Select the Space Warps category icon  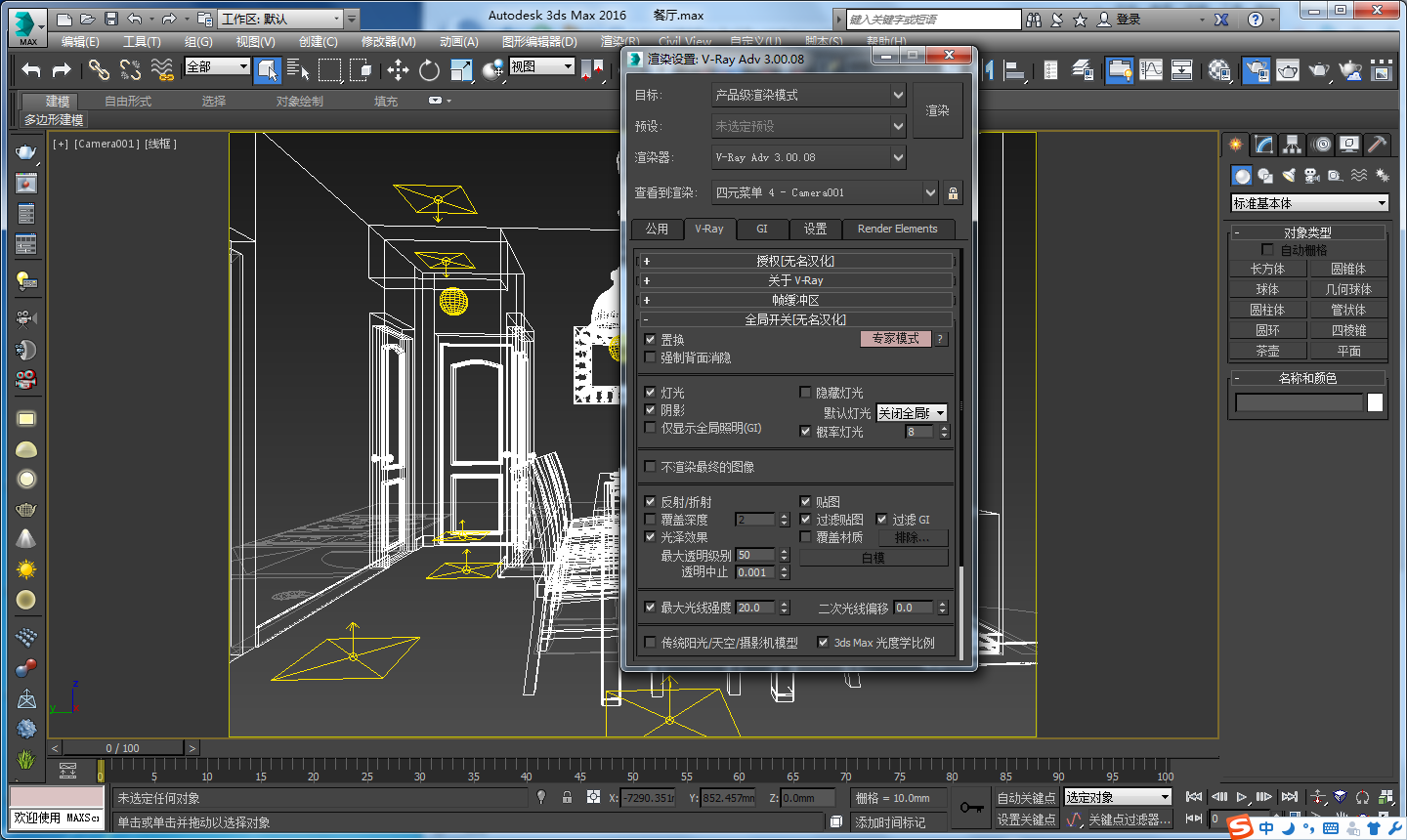[1359, 176]
